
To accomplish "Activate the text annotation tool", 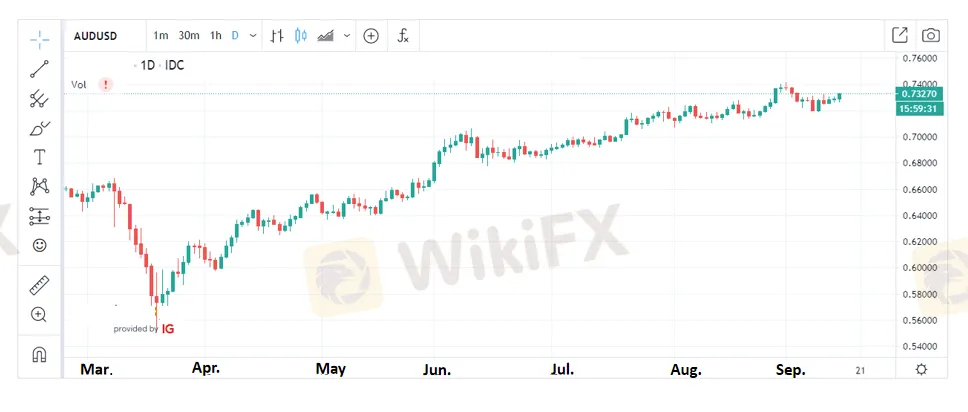I will (x=39, y=156).
